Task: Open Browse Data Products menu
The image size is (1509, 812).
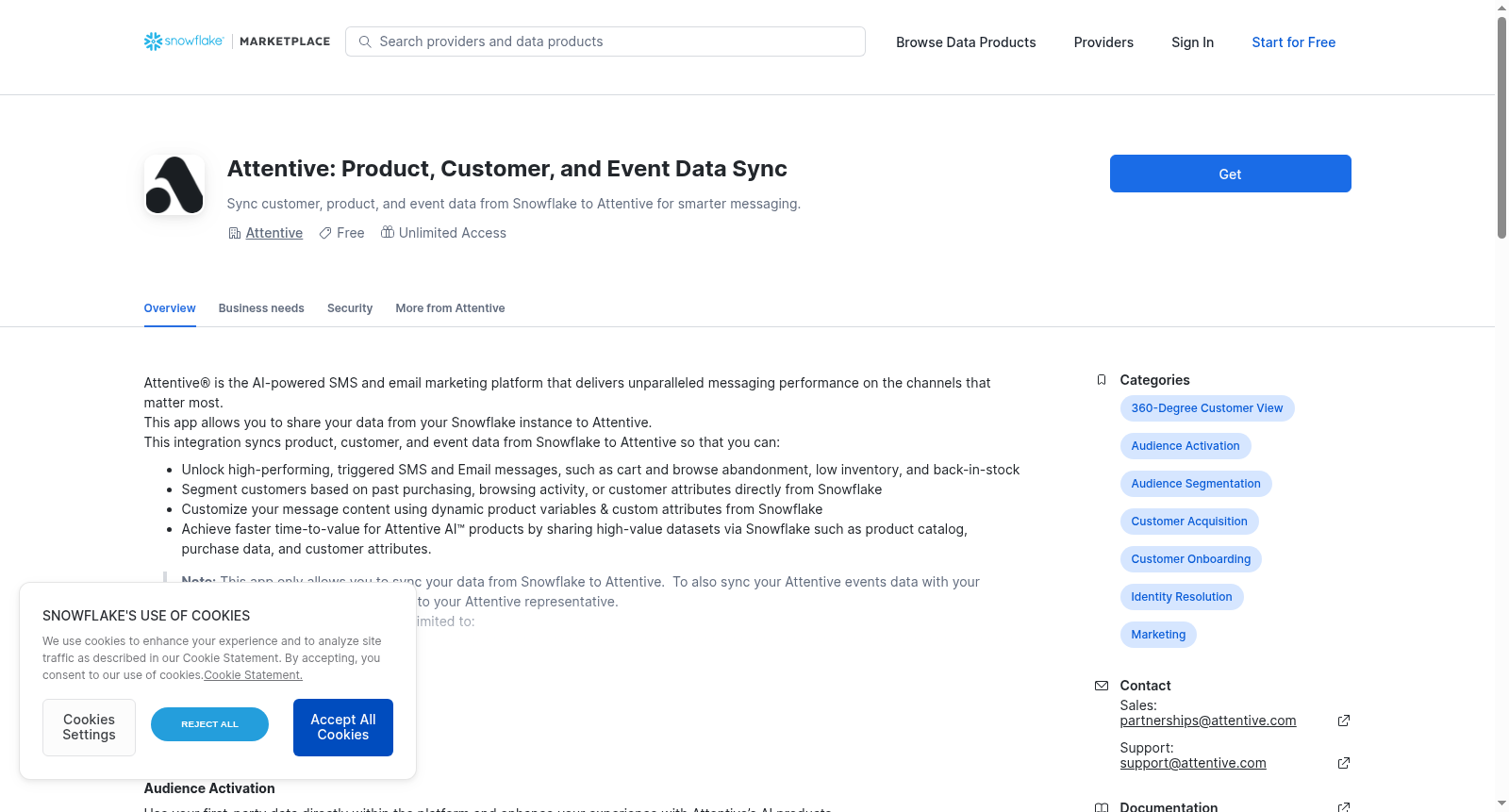Action: pos(966,42)
